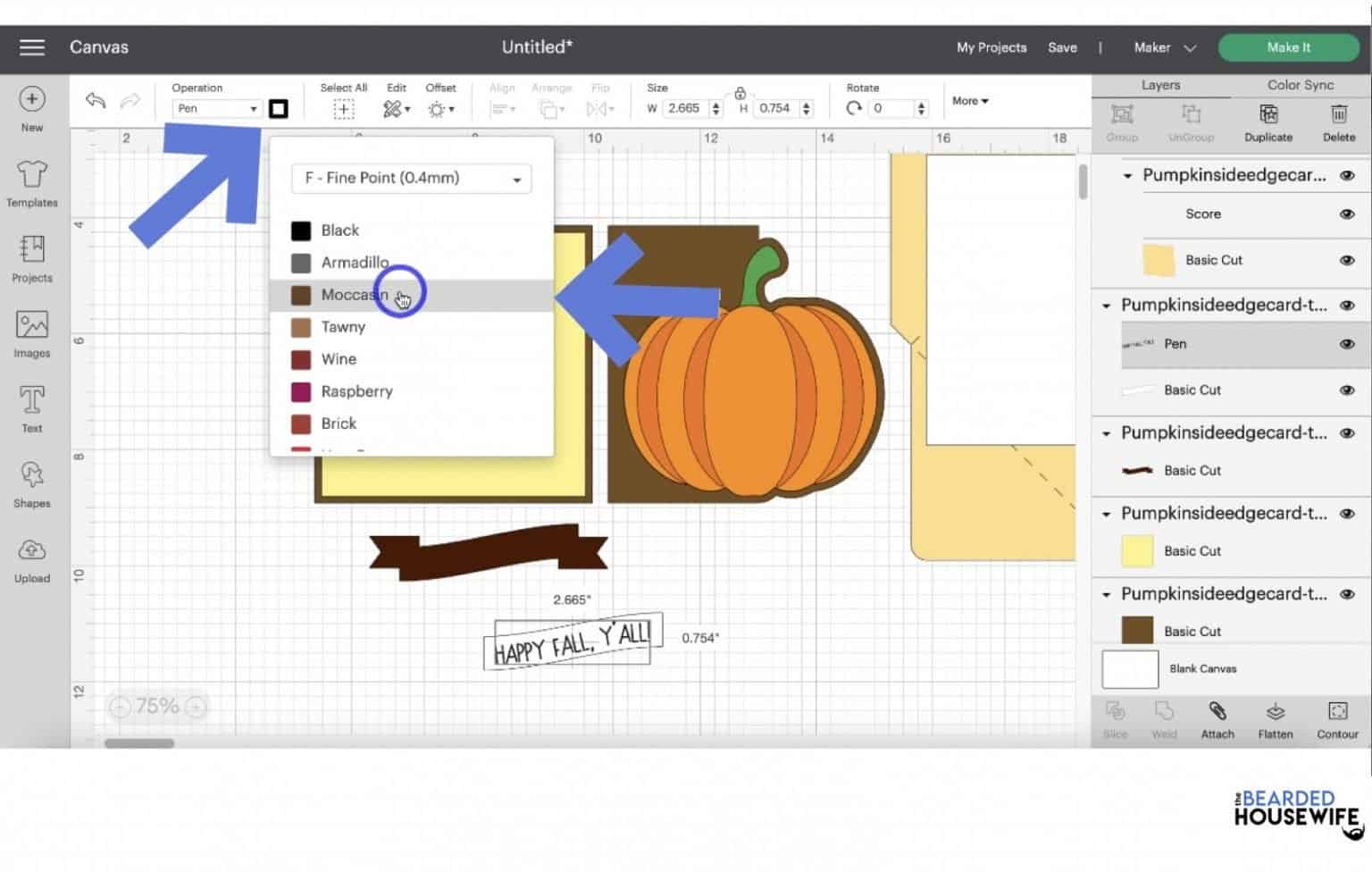Collapse the first Pumpkinsideedgecard layer group
The image size is (1372, 872).
point(1128,175)
